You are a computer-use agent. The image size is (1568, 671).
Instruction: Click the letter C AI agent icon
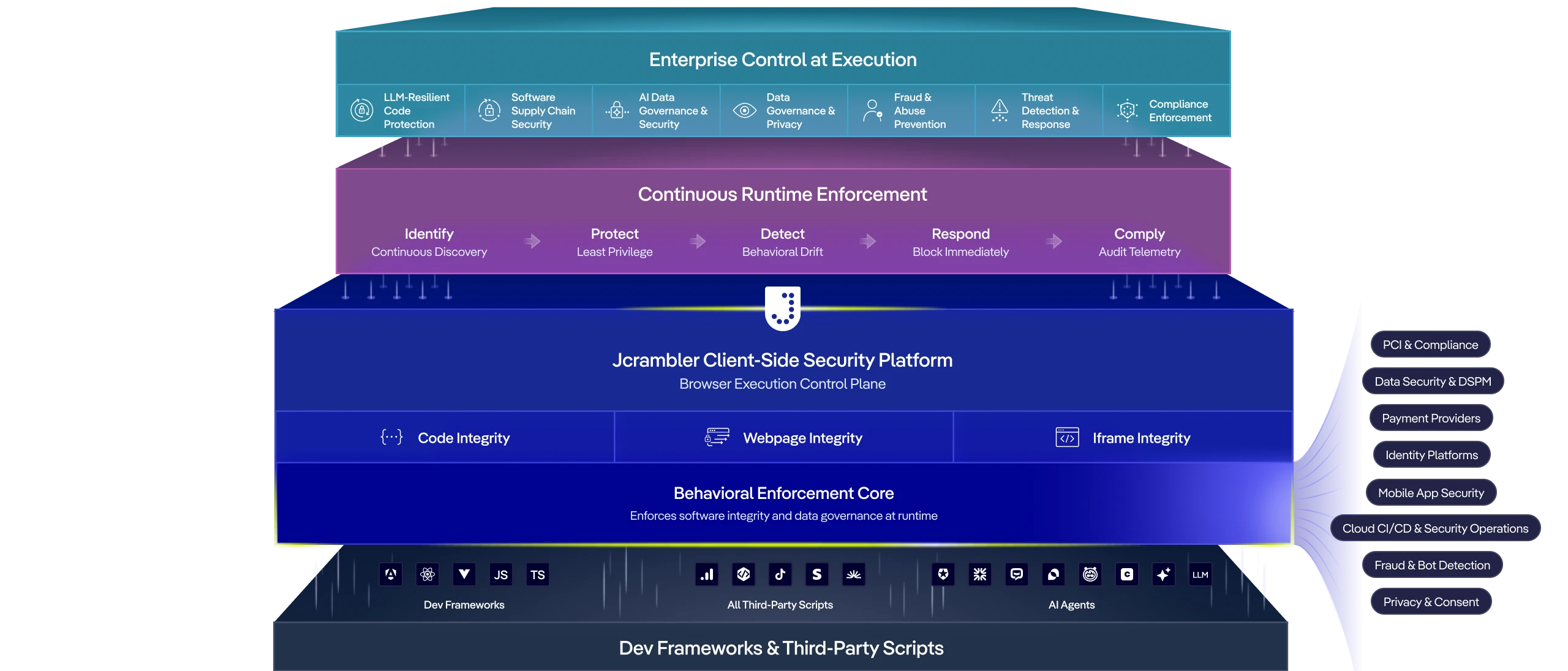click(1127, 574)
